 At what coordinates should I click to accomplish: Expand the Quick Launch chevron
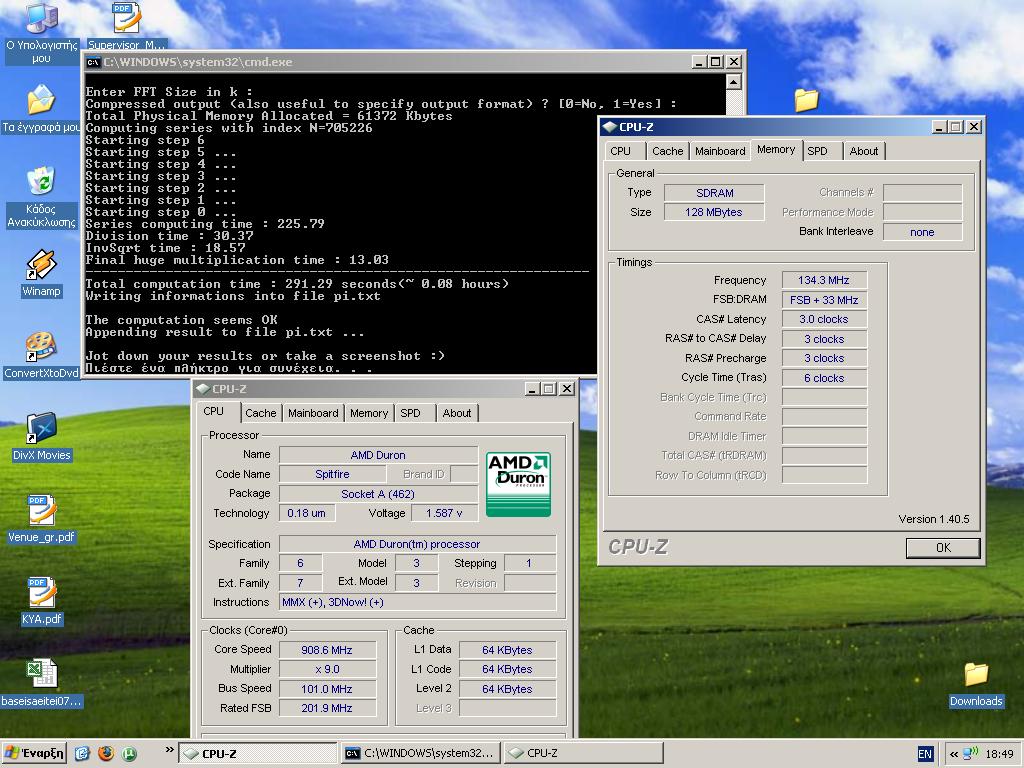tap(170, 750)
